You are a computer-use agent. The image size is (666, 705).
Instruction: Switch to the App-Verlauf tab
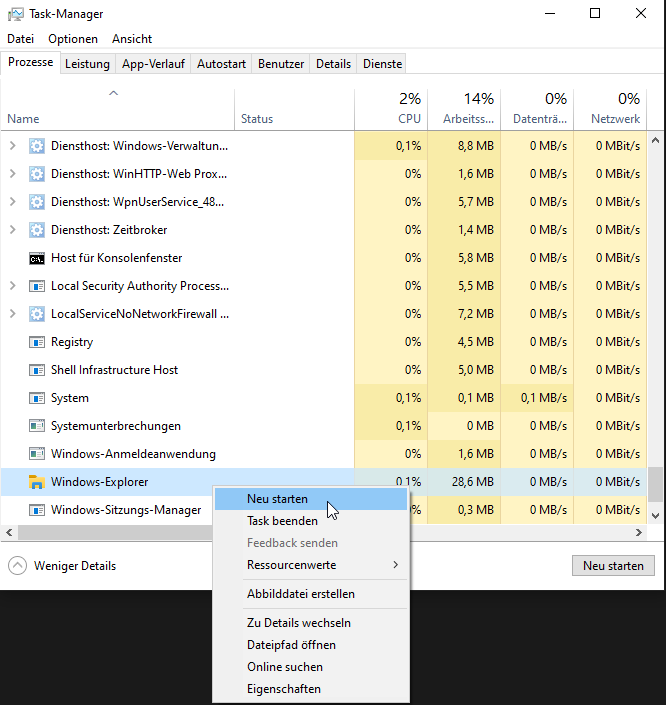pyautogui.click(x=153, y=64)
